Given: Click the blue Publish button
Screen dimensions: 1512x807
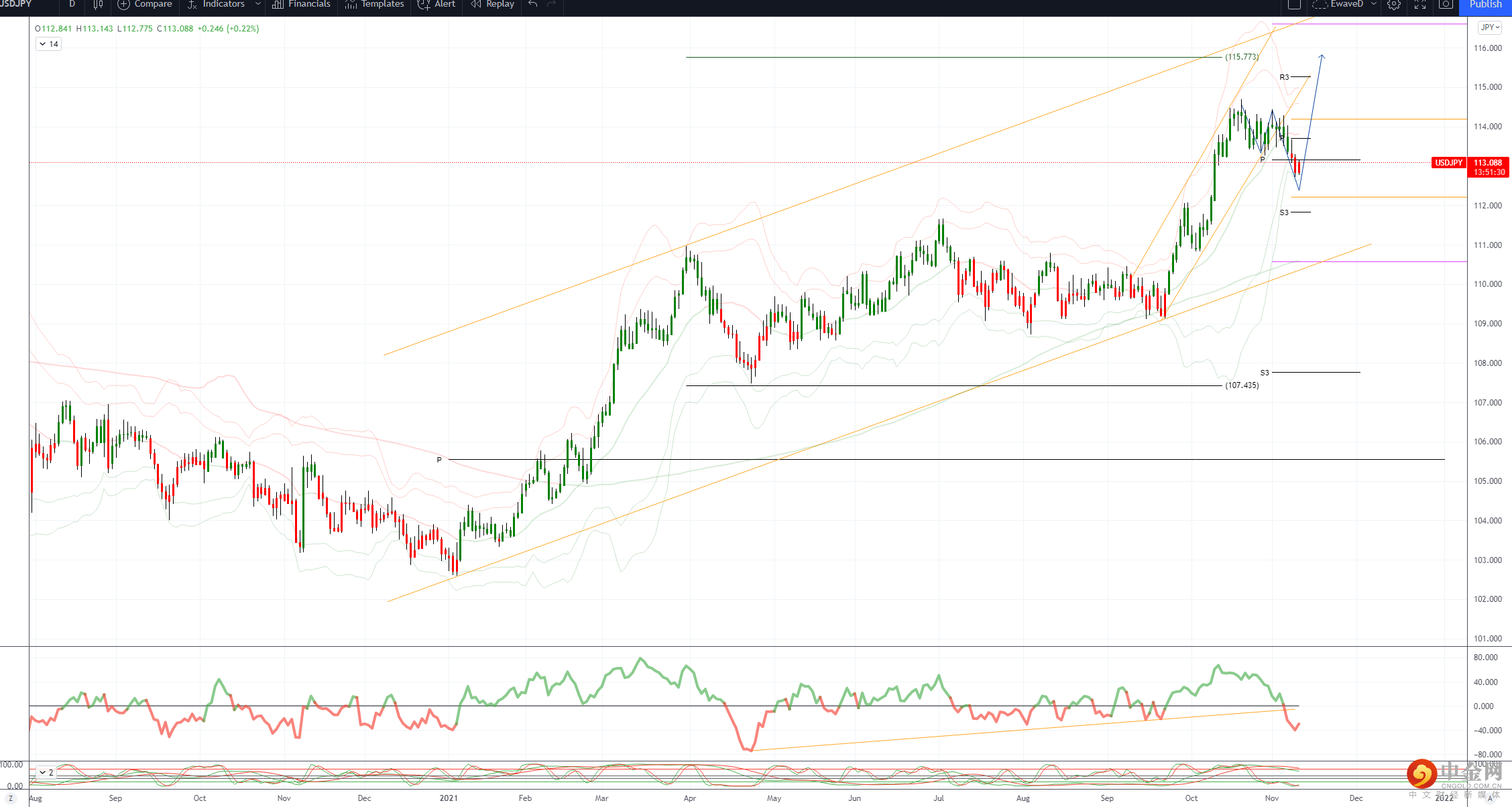Looking at the screenshot, I should [x=1485, y=5].
